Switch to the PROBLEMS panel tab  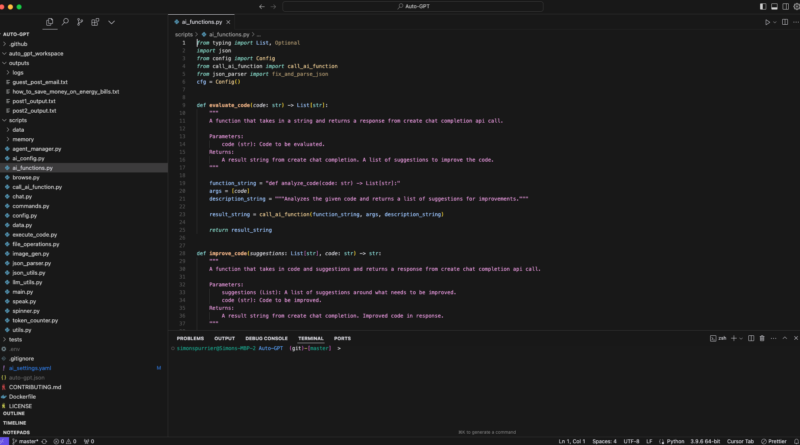(x=190, y=338)
